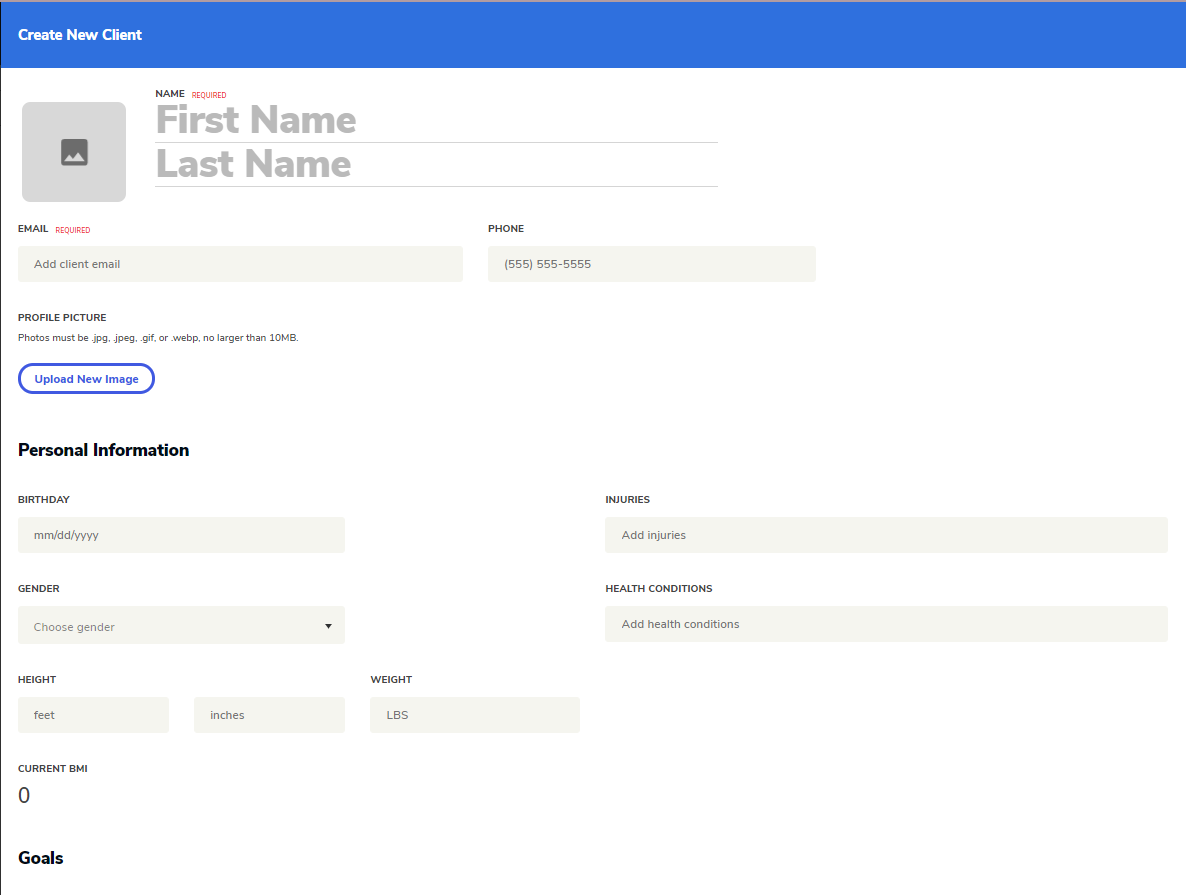Click the 'Add injuries' field
1186x895 pixels.
(886, 535)
